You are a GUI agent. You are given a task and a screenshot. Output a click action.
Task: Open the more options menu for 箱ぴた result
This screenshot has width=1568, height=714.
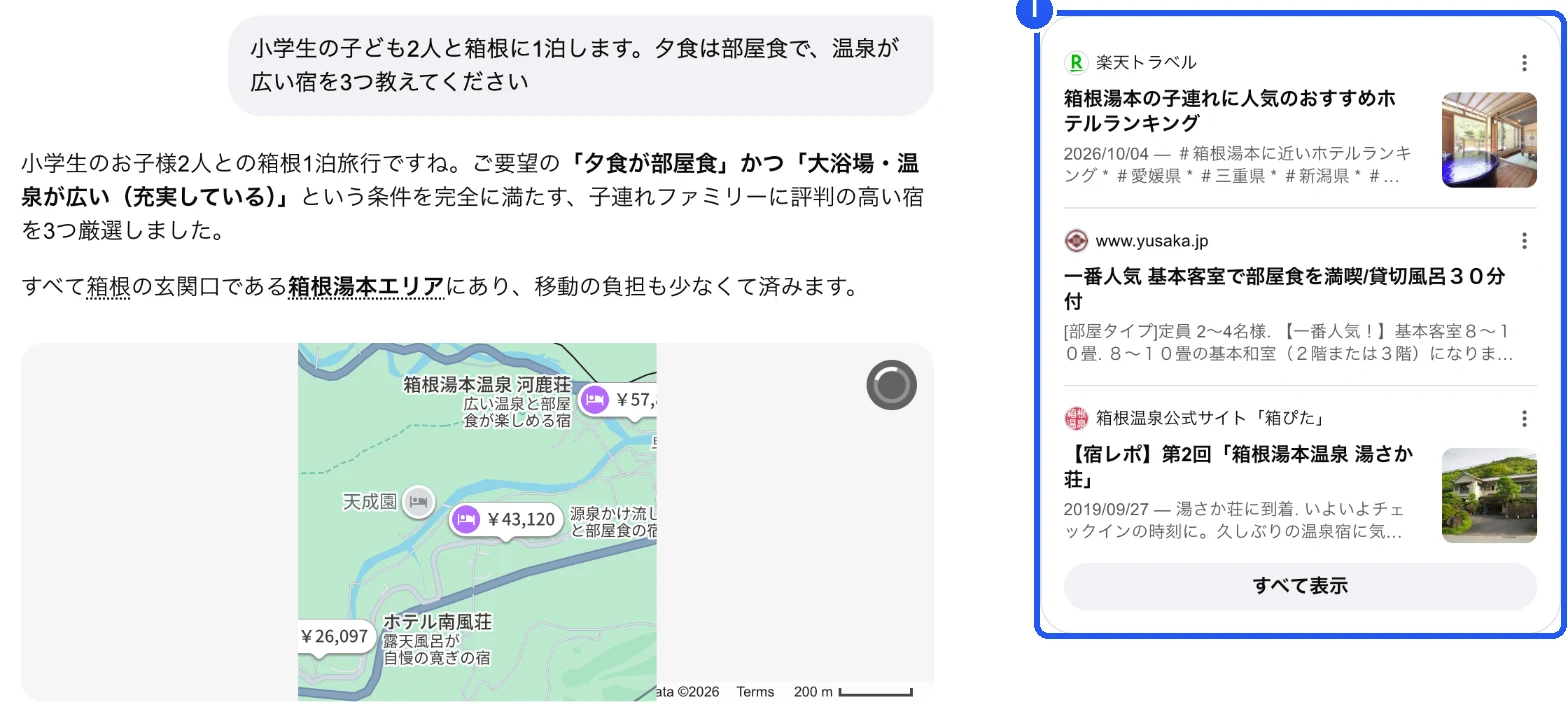pyautogui.click(x=1524, y=418)
